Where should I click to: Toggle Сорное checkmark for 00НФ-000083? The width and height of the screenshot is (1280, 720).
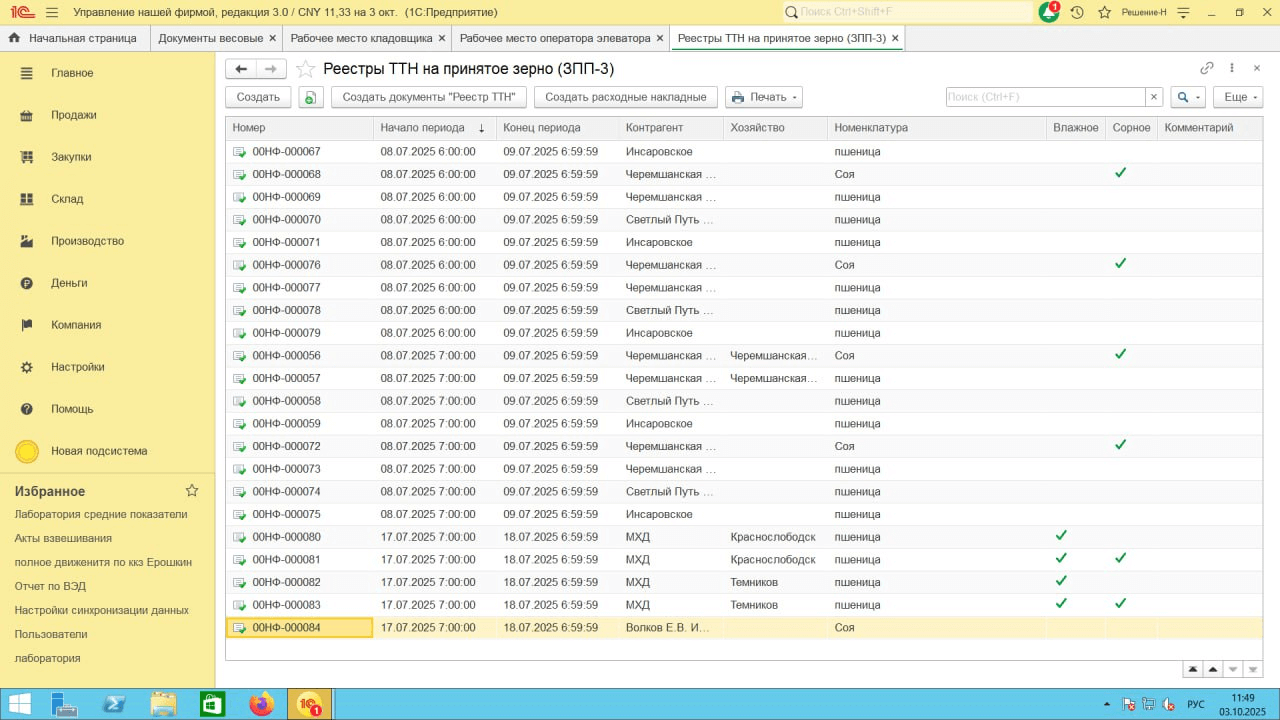[x=1120, y=604]
